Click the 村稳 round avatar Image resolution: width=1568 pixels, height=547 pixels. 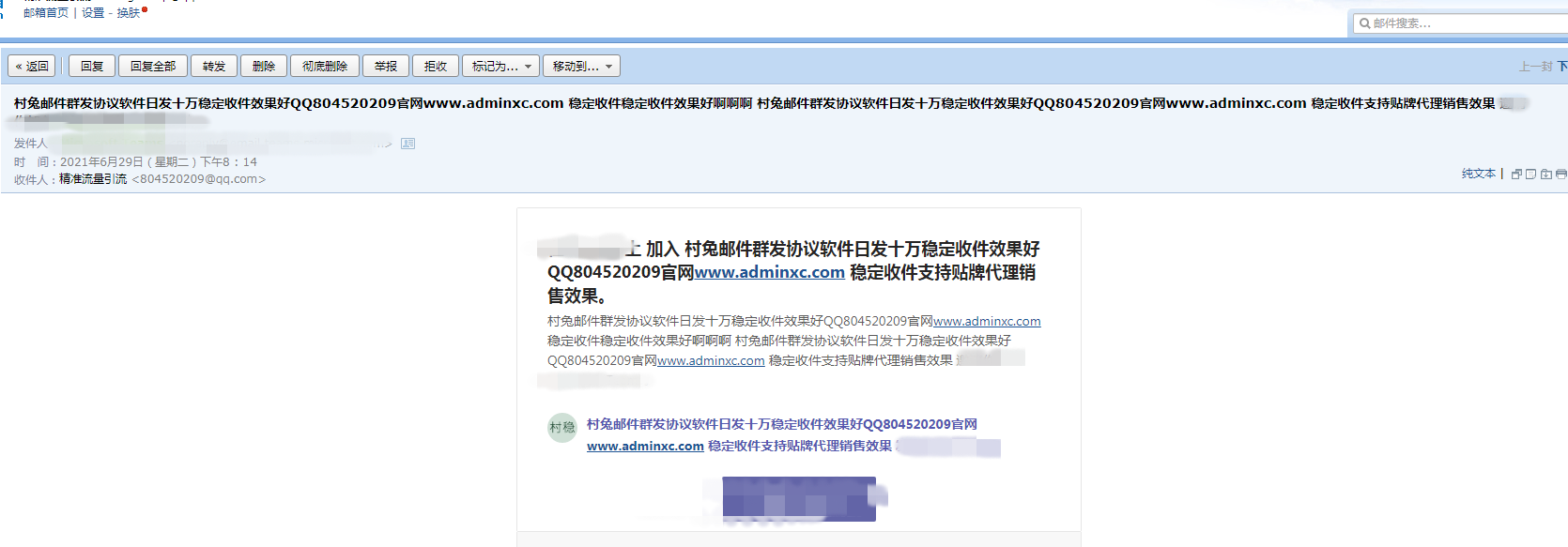tap(562, 428)
